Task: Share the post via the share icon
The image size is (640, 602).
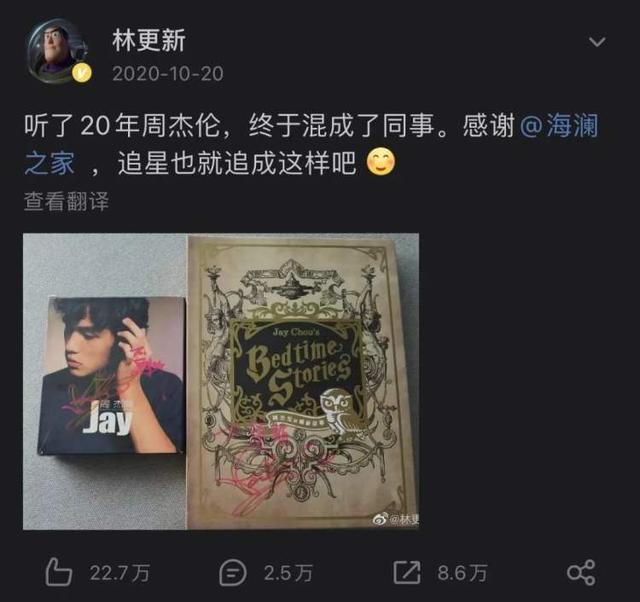Action: (x=581, y=573)
